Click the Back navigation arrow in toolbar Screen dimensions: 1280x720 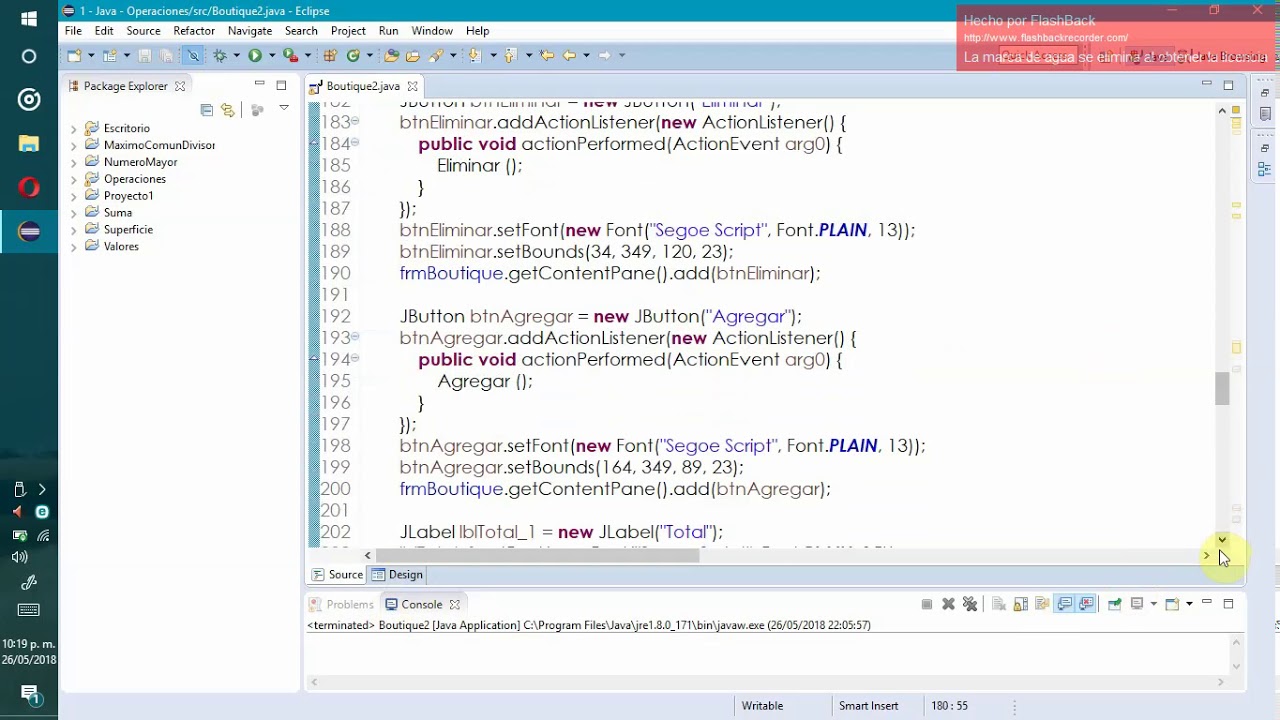[x=569, y=55]
